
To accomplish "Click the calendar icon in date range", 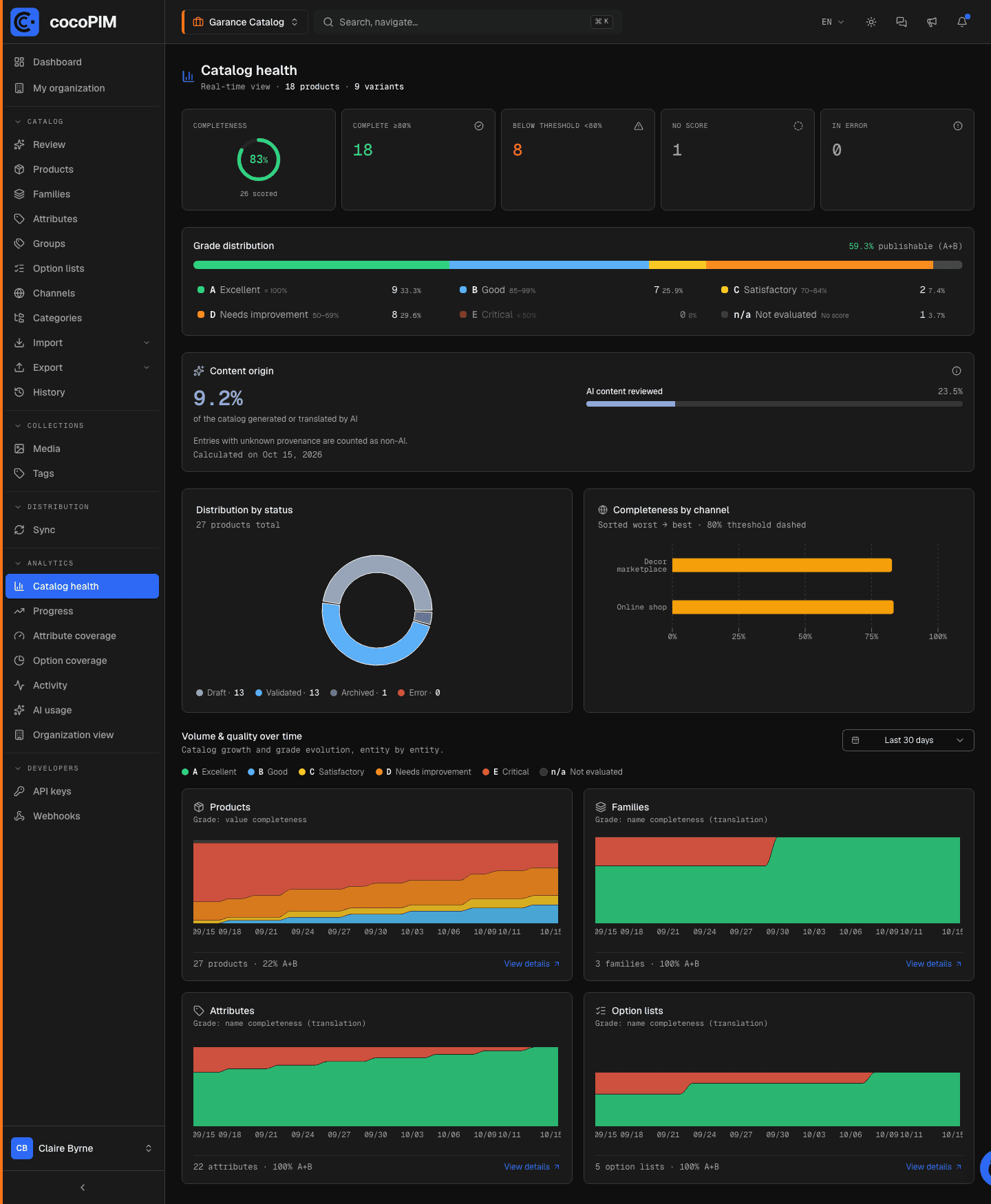I will tap(855, 740).
